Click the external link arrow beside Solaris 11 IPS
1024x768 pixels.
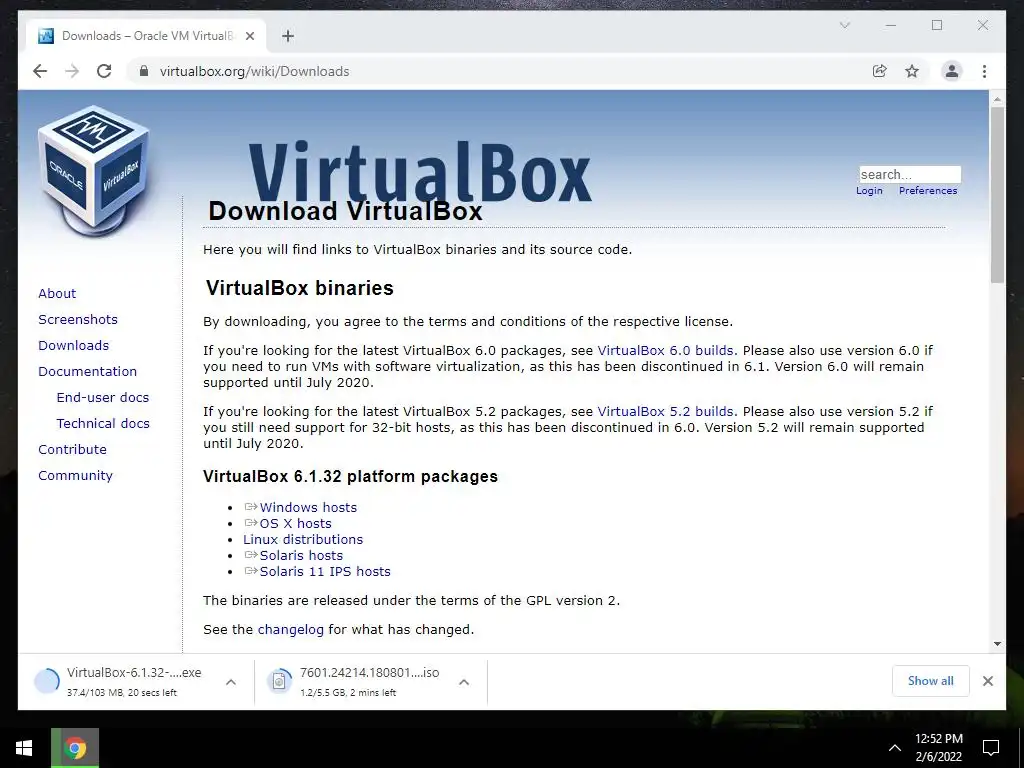(x=251, y=571)
